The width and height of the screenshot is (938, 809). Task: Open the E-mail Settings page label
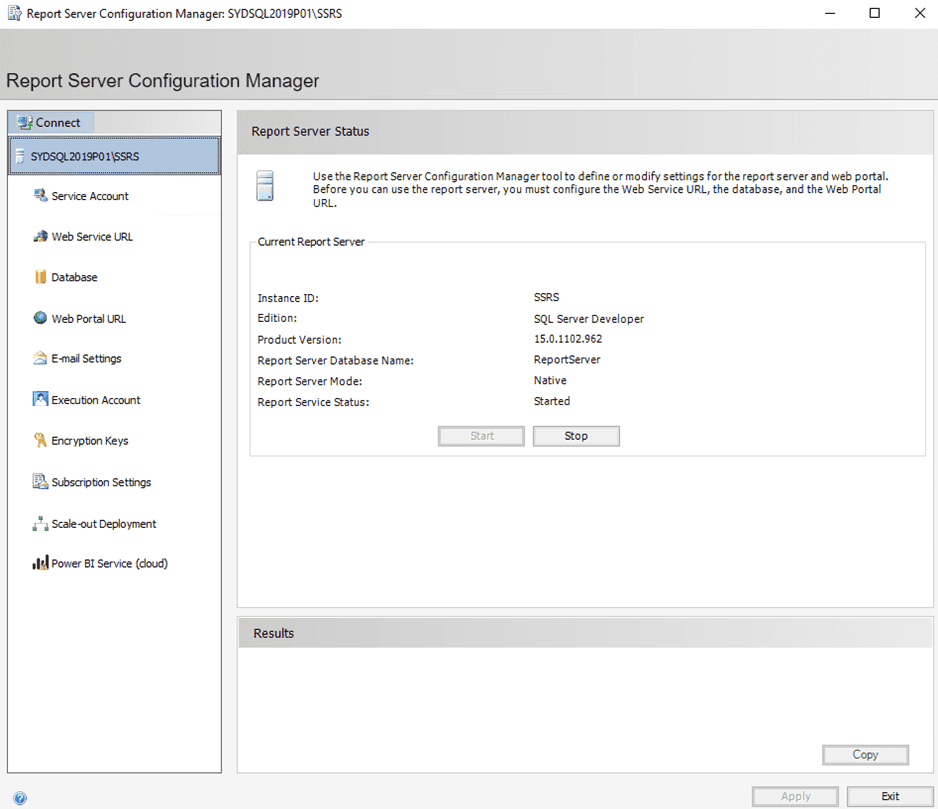coord(86,358)
